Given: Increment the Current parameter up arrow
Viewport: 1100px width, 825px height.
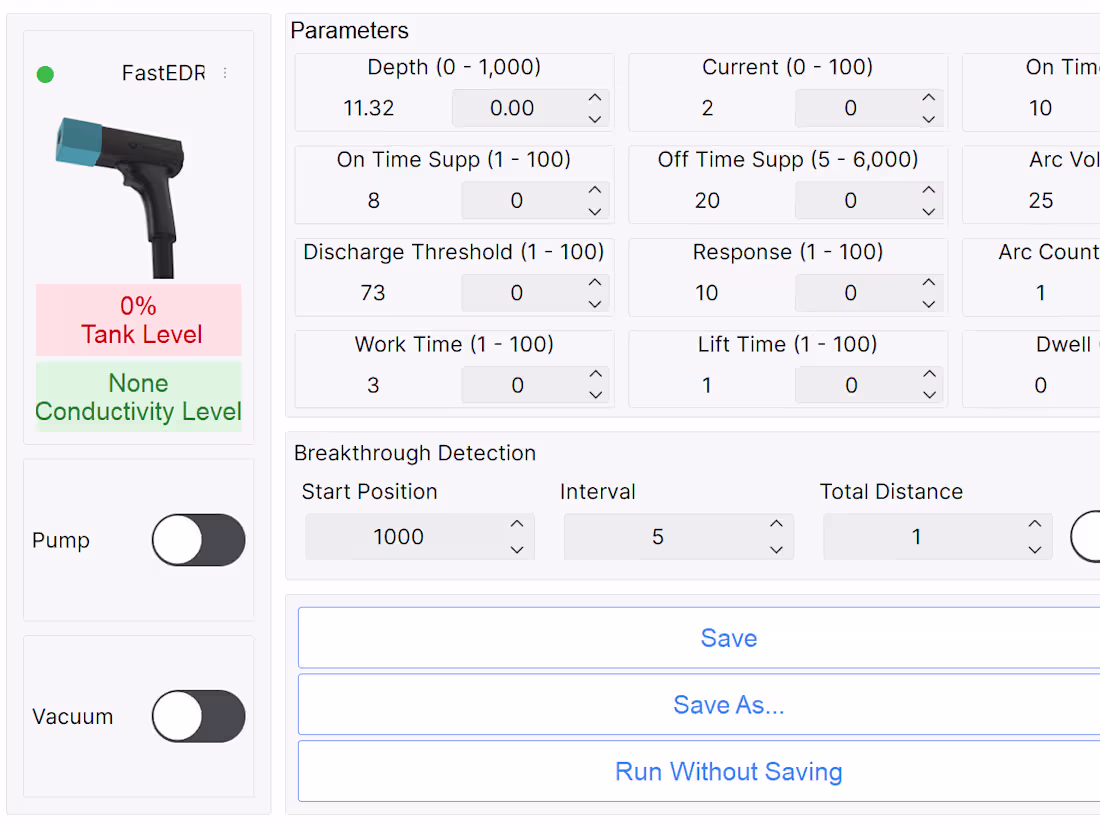Looking at the screenshot, I should [929, 98].
